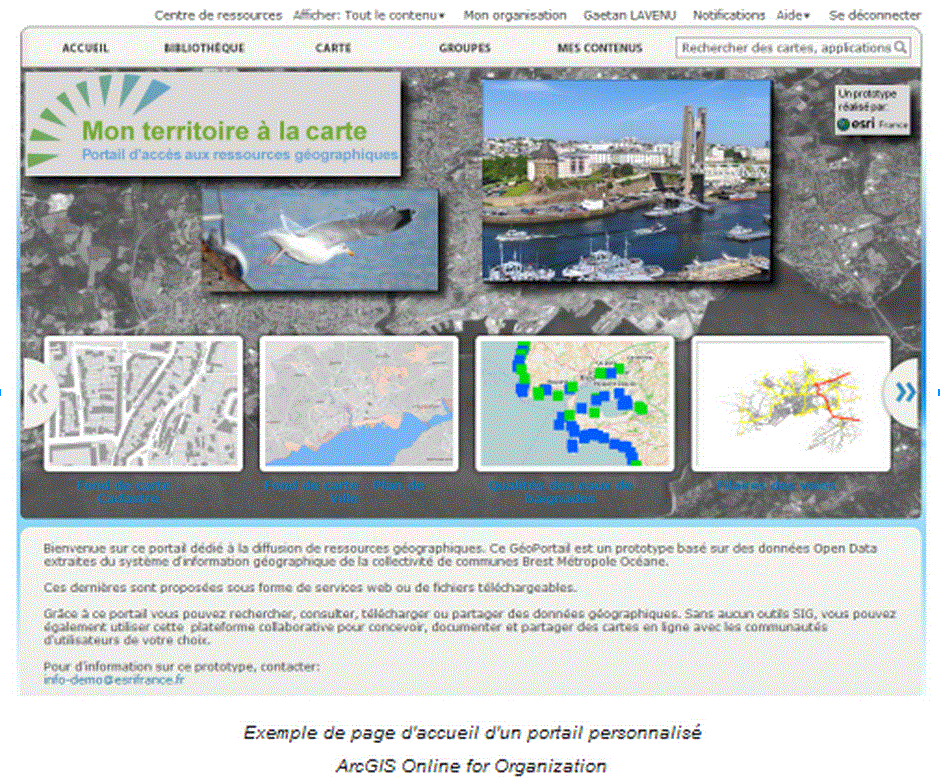Select the Groupes tab
Image resolution: width=940 pixels, height=781 pixels.
[x=464, y=48]
